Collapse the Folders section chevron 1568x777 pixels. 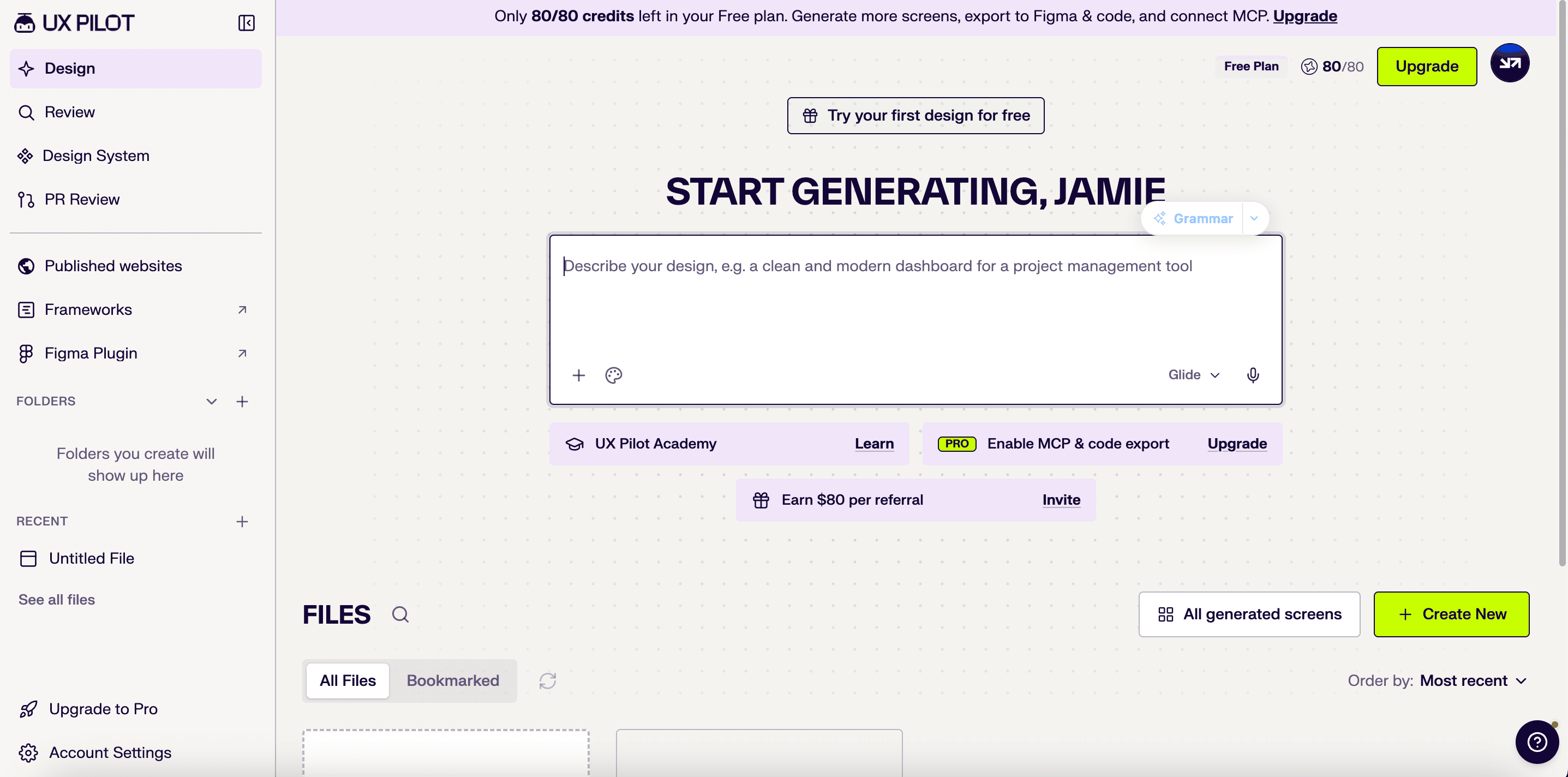click(211, 401)
